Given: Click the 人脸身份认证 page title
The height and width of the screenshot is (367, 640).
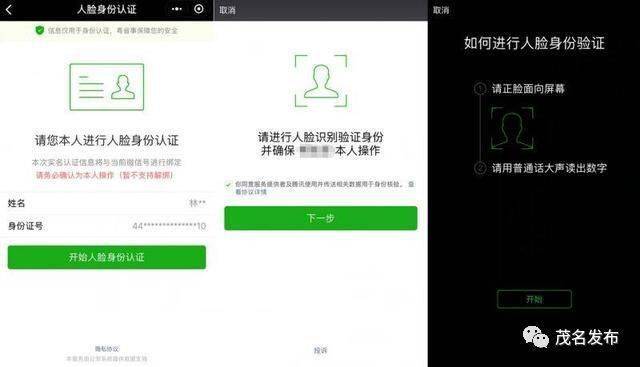Looking at the screenshot, I should [x=107, y=9].
